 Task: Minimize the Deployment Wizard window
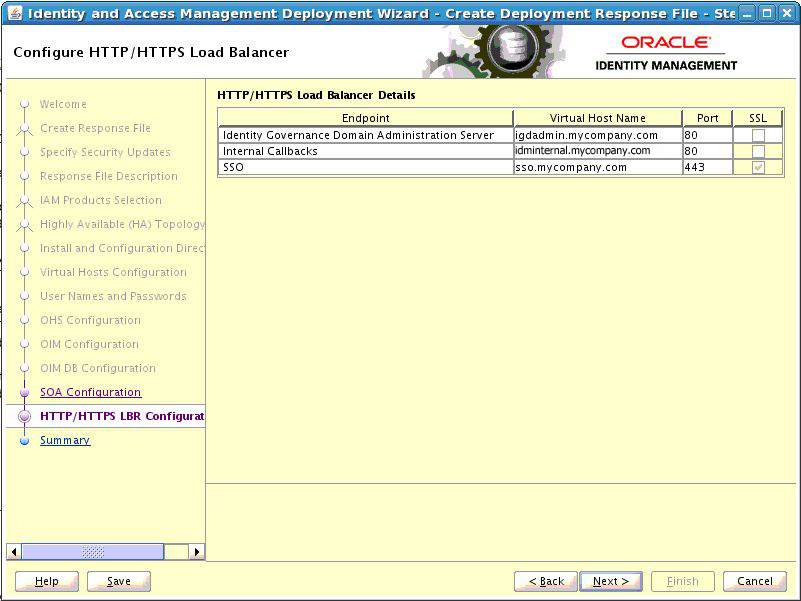pos(747,13)
